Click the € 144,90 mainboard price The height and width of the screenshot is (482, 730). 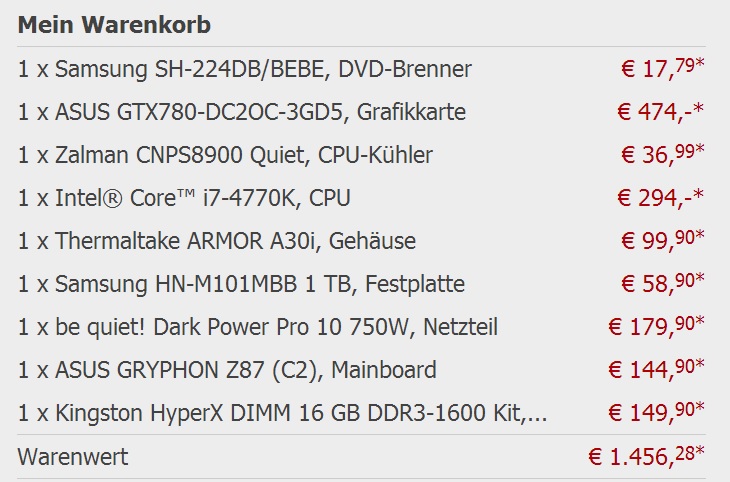point(656,369)
